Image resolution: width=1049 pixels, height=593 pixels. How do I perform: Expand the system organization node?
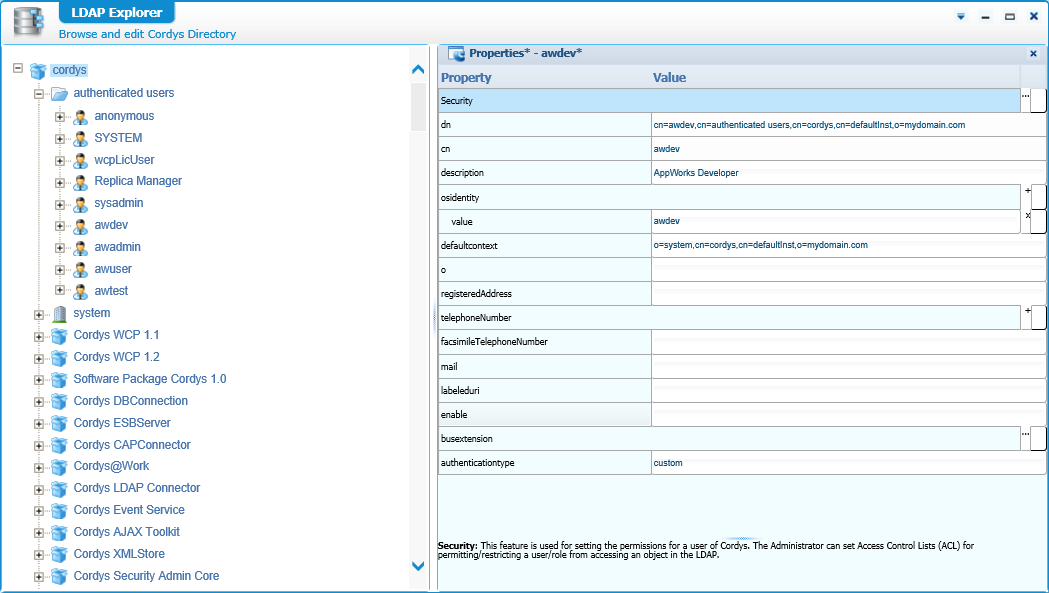point(39,315)
